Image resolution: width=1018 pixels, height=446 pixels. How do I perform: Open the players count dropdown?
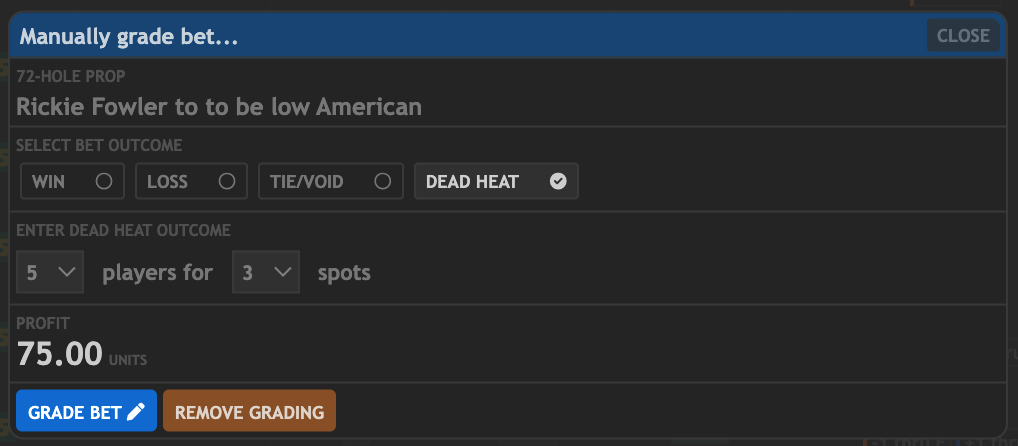point(50,272)
